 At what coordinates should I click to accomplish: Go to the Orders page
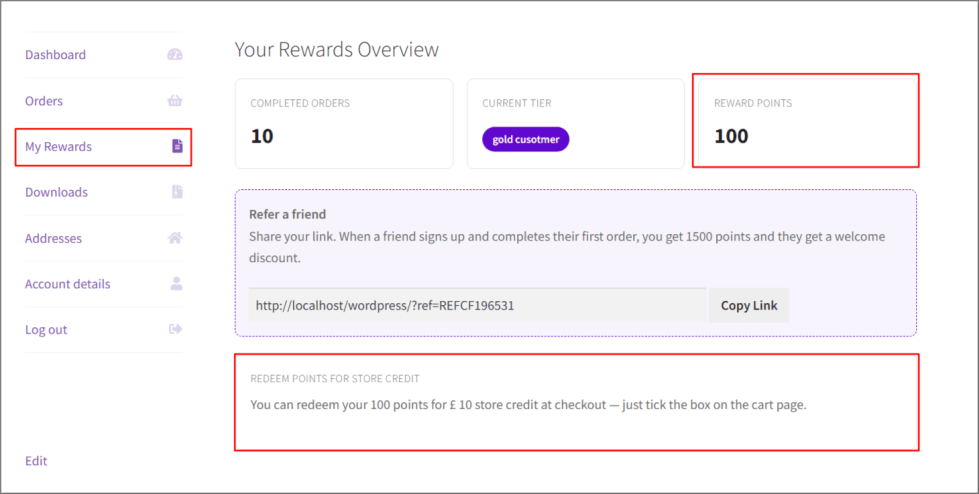coord(44,101)
